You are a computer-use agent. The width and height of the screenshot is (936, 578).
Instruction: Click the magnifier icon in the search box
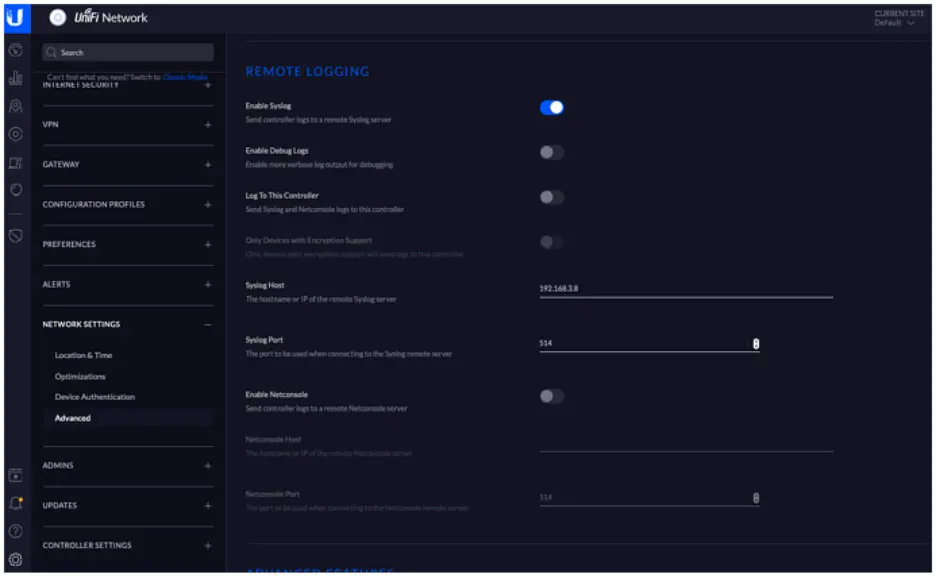(51, 53)
